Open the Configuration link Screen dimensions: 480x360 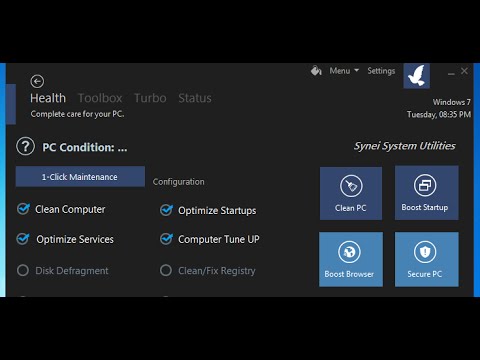[178, 182]
